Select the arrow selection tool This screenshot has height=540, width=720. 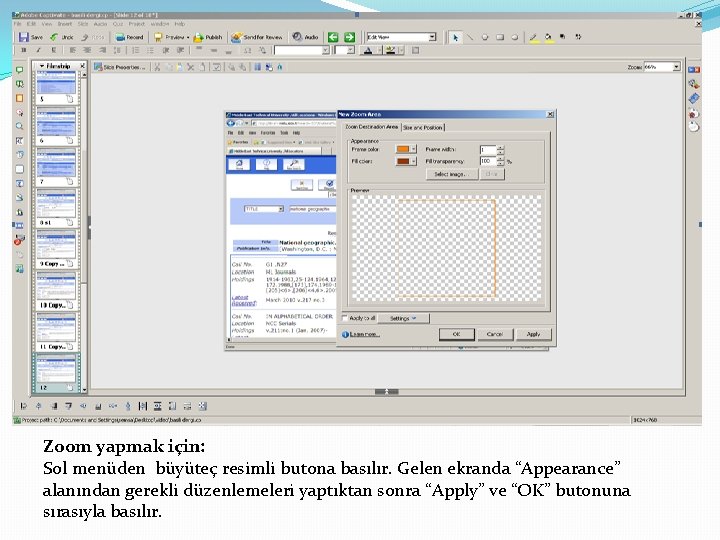click(x=455, y=37)
